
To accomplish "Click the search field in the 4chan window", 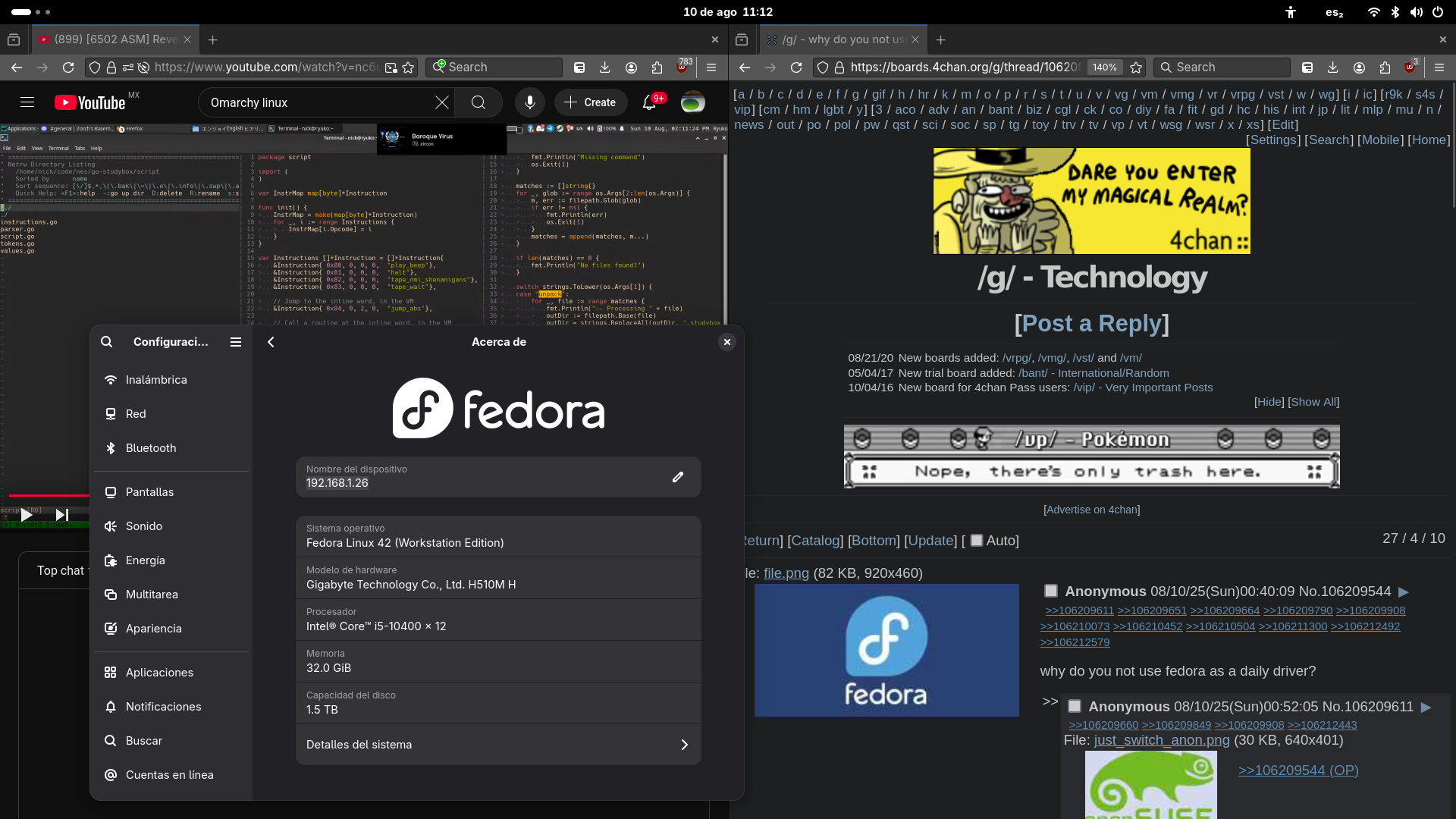I will [x=1222, y=67].
